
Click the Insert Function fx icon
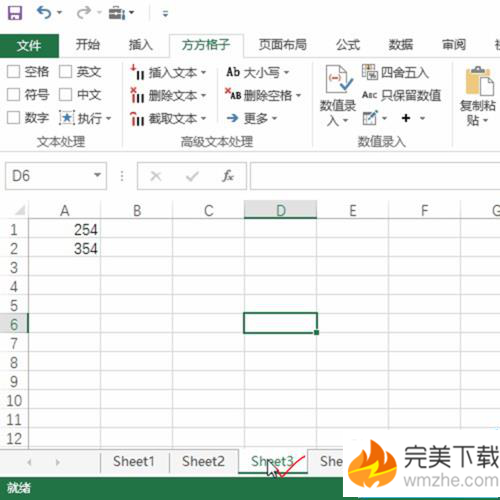[228, 176]
